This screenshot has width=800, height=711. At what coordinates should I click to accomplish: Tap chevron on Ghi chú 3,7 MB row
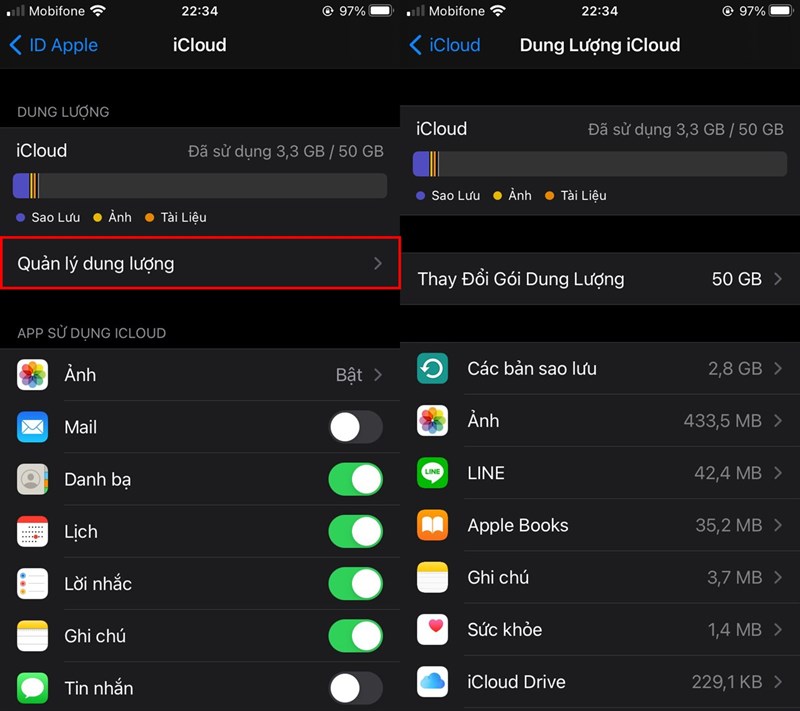click(x=778, y=577)
